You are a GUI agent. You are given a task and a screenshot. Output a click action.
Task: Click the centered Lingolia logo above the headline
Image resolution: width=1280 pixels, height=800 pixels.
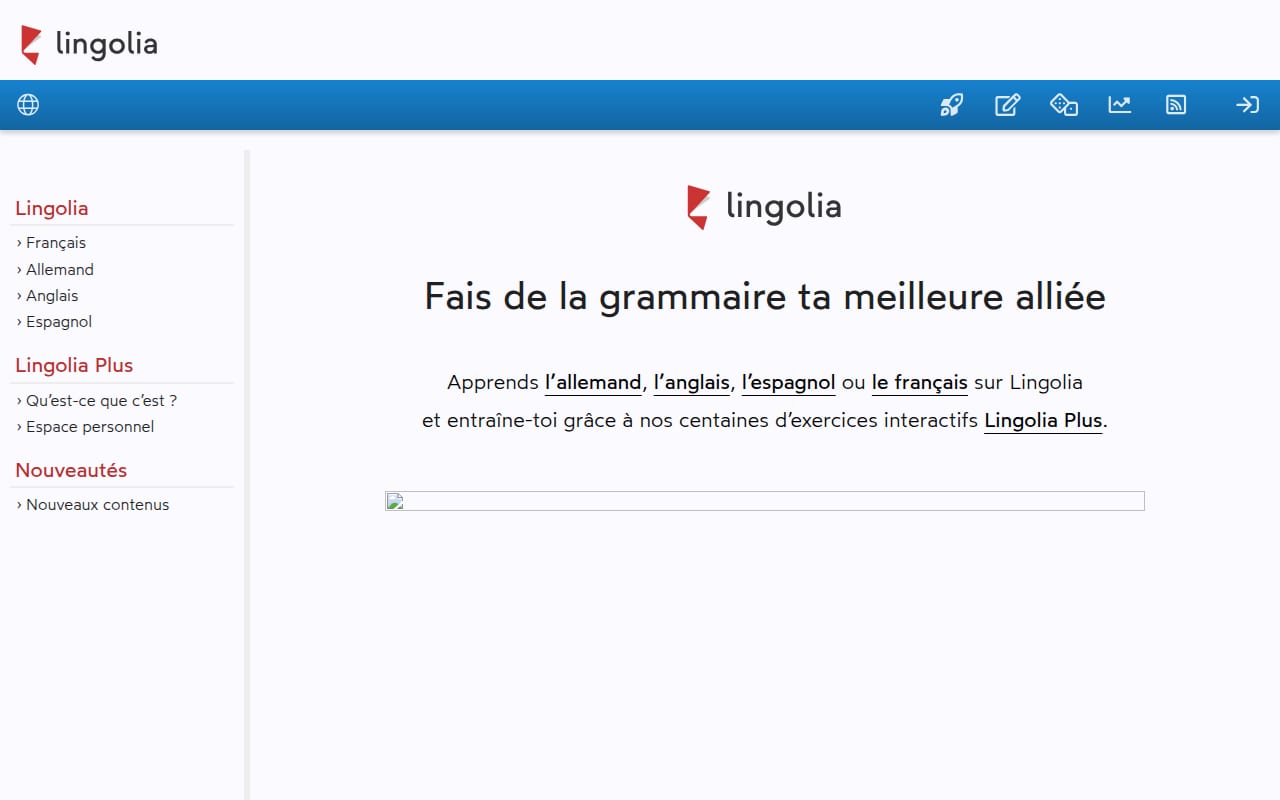tap(764, 207)
